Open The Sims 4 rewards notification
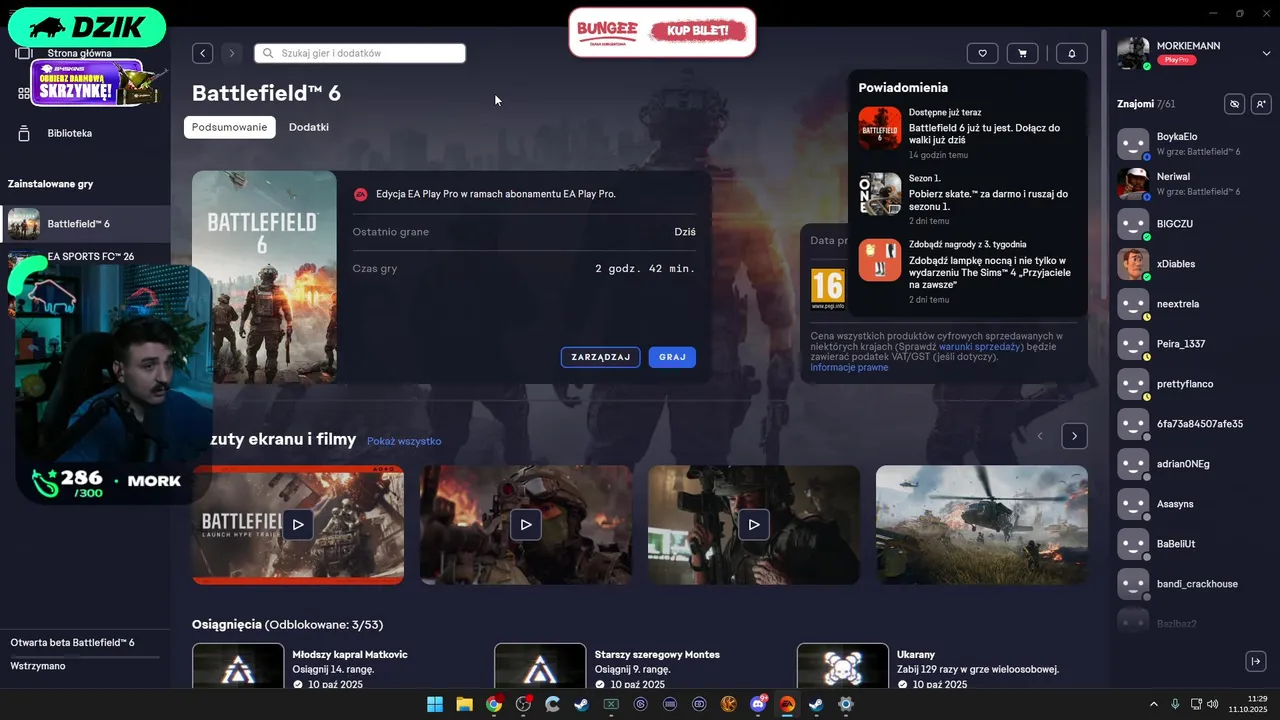This screenshot has height=720, width=1280. (x=967, y=271)
